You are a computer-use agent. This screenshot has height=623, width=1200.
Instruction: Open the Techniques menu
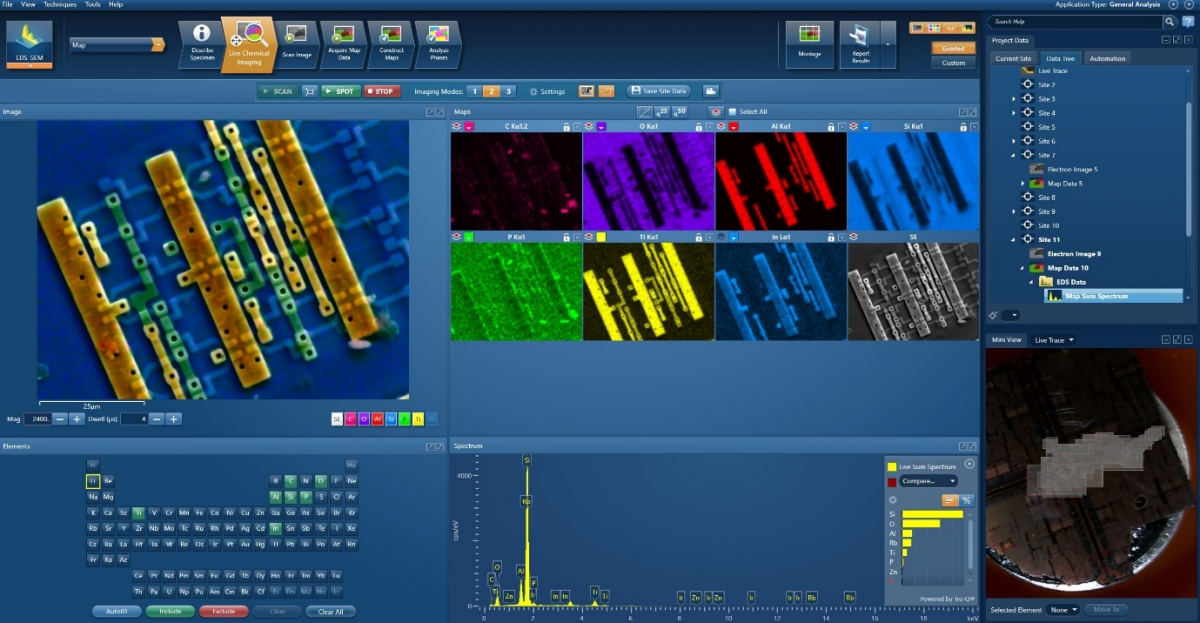(x=58, y=5)
